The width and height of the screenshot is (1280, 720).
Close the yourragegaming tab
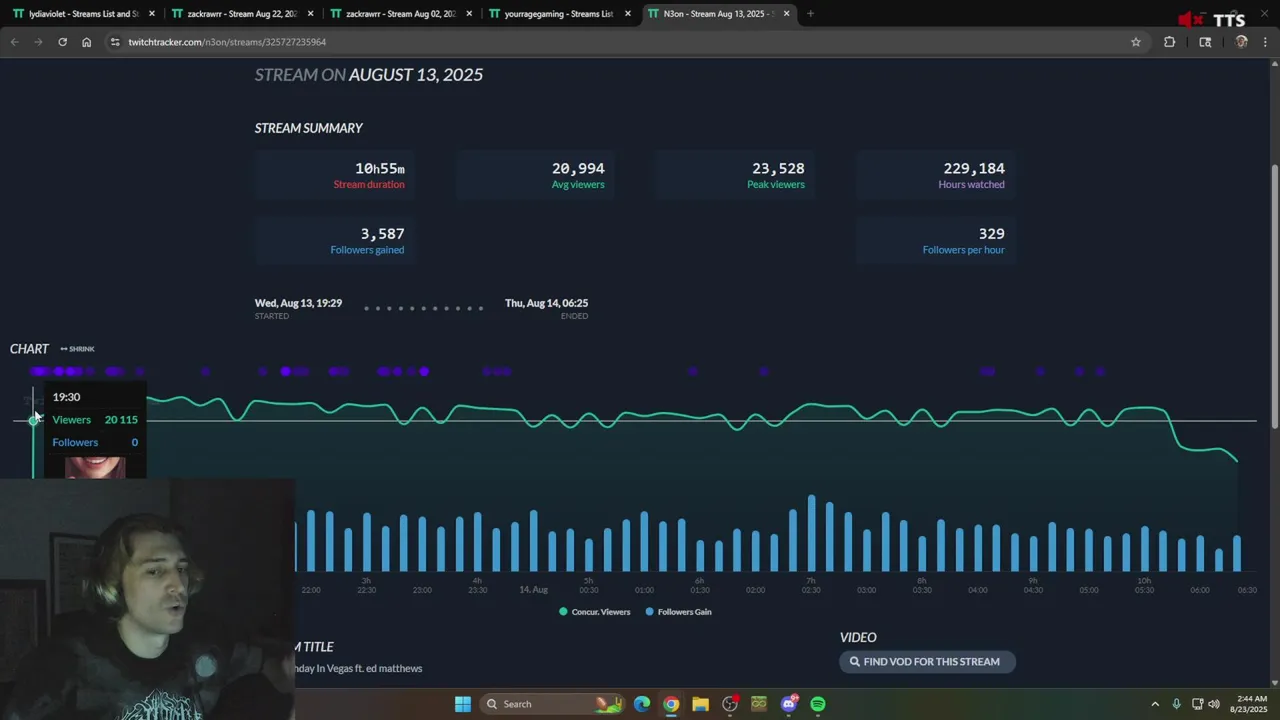coord(628,14)
